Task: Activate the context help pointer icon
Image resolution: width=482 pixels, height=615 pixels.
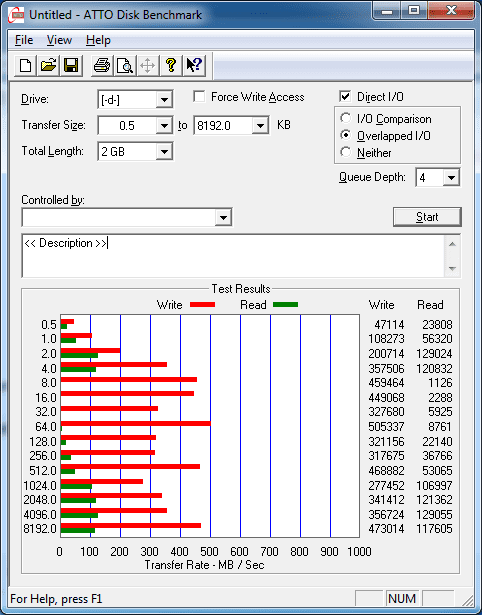Action: click(x=194, y=65)
